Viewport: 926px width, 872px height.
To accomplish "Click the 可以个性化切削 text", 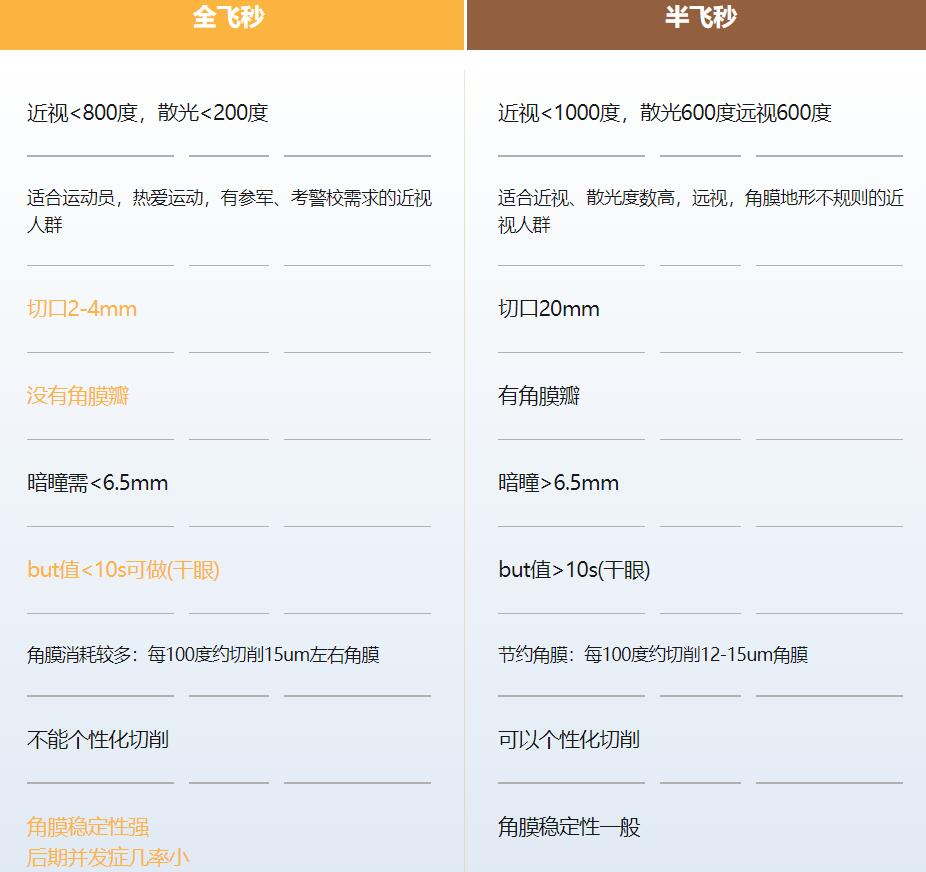I will [x=569, y=740].
